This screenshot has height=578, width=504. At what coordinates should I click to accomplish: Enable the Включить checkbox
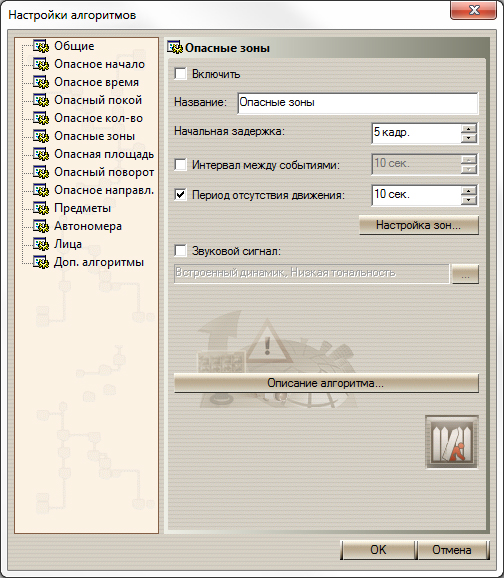[180, 74]
